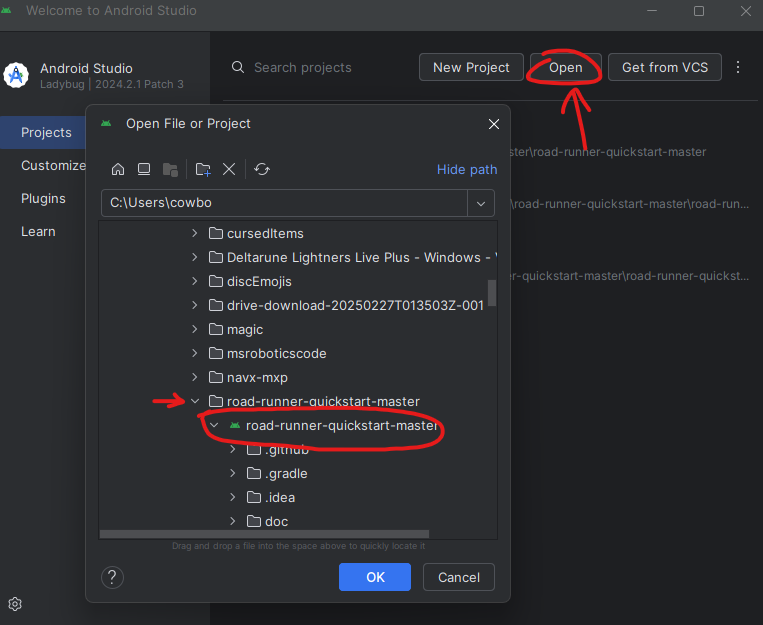Click the Cancel button
The width and height of the screenshot is (763, 625).
point(459,577)
